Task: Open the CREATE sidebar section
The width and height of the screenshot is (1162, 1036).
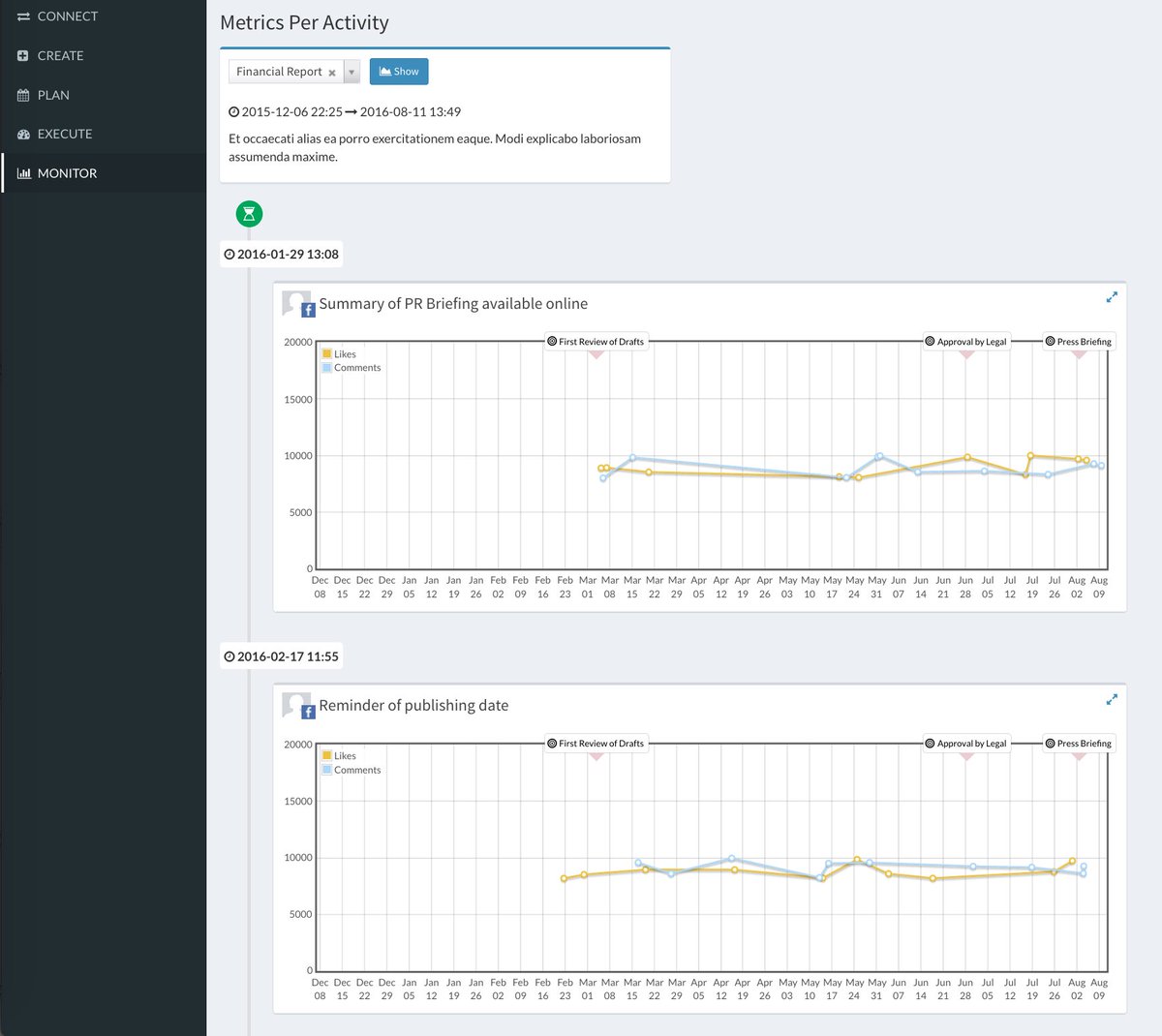Action: (103, 55)
